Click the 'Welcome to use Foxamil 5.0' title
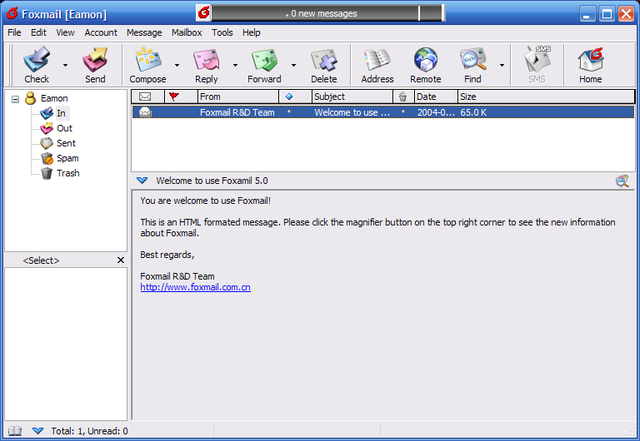The width and height of the screenshot is (640, 441). coord(212,180)
